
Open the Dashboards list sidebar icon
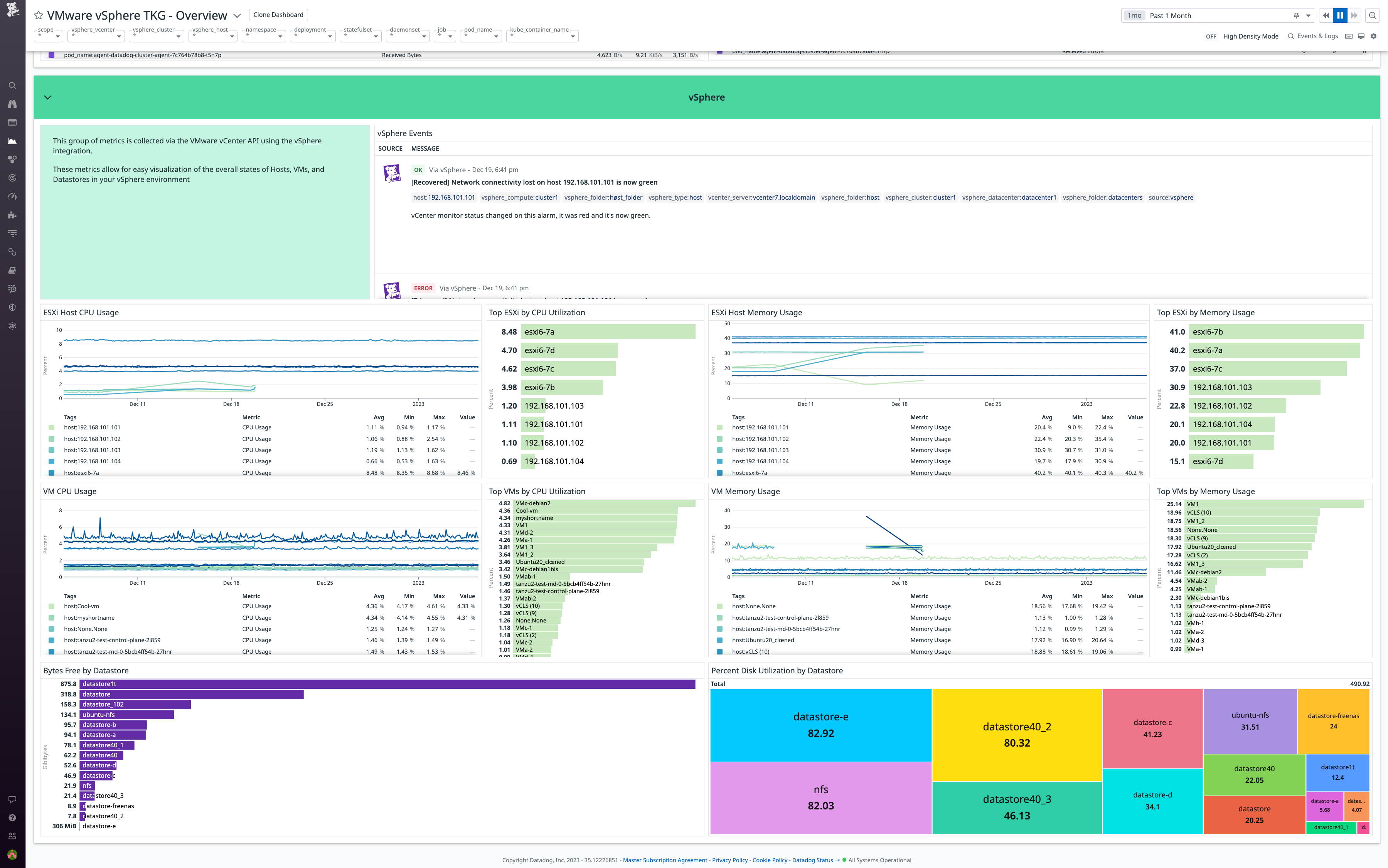(12, 122)
